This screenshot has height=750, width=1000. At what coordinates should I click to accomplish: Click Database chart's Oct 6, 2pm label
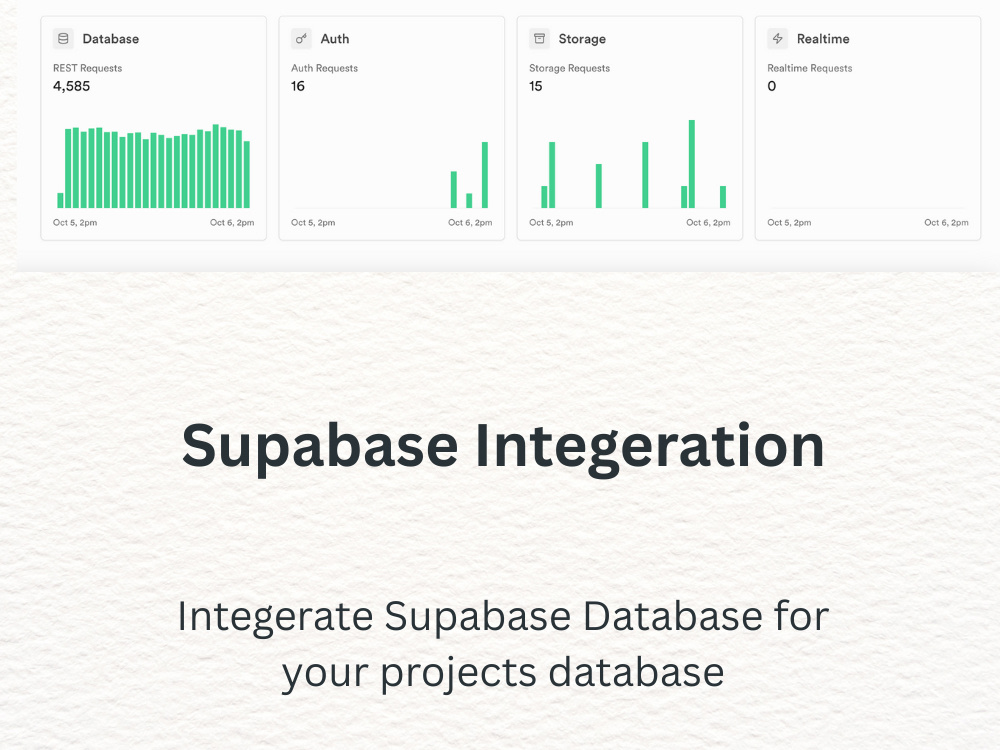point(232,223)
